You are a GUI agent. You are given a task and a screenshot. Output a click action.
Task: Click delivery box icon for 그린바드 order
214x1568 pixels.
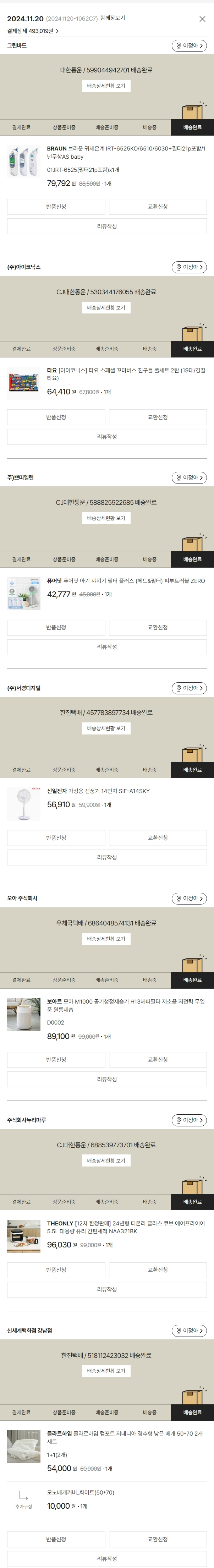(192, 111)
